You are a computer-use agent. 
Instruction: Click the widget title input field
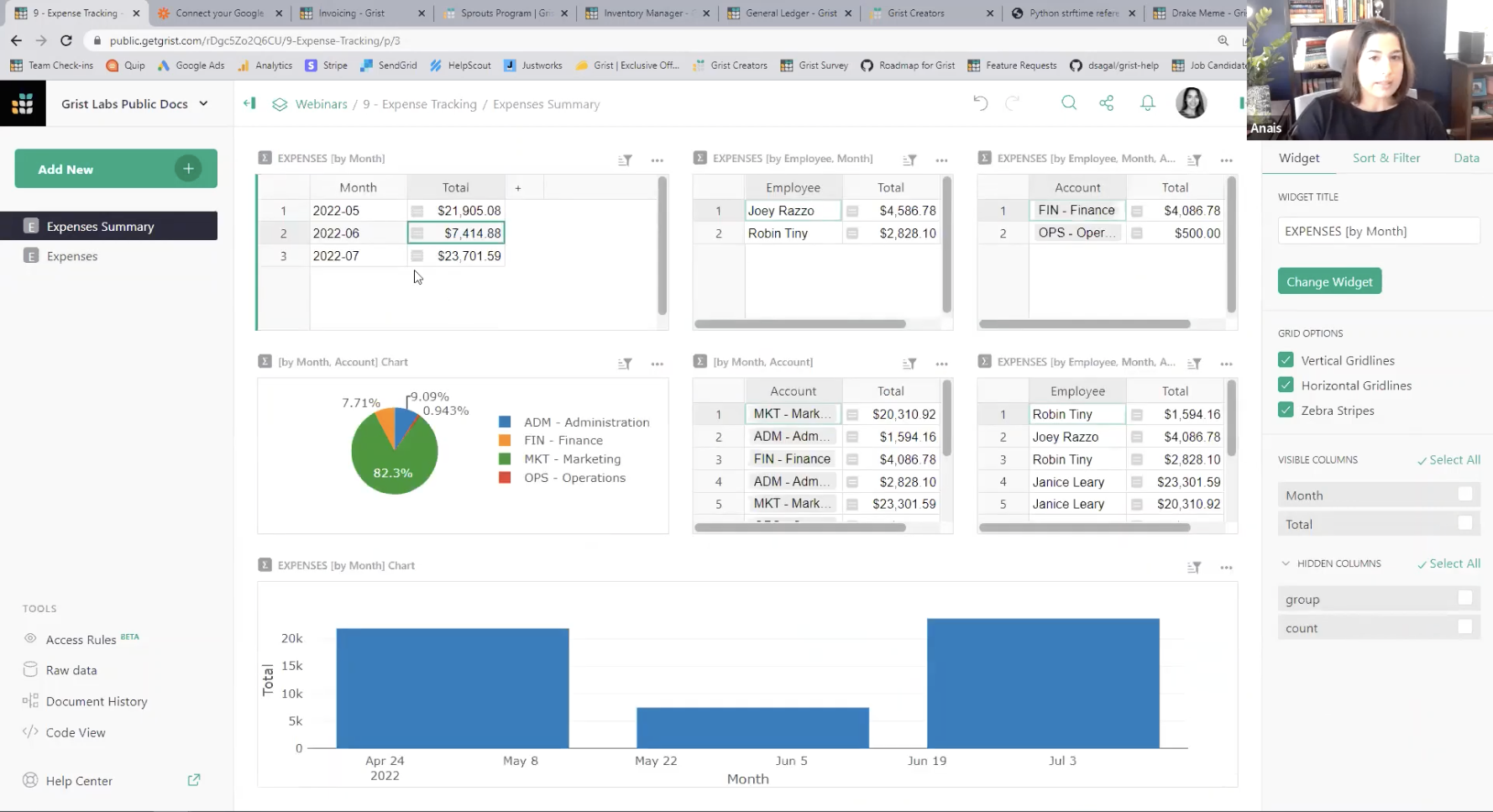[x=1378, y=230]
